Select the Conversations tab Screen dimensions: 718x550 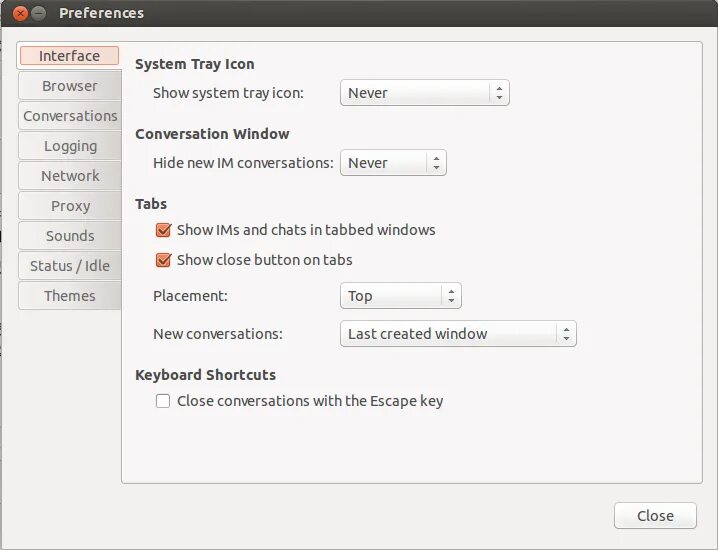tap(70, 116)
